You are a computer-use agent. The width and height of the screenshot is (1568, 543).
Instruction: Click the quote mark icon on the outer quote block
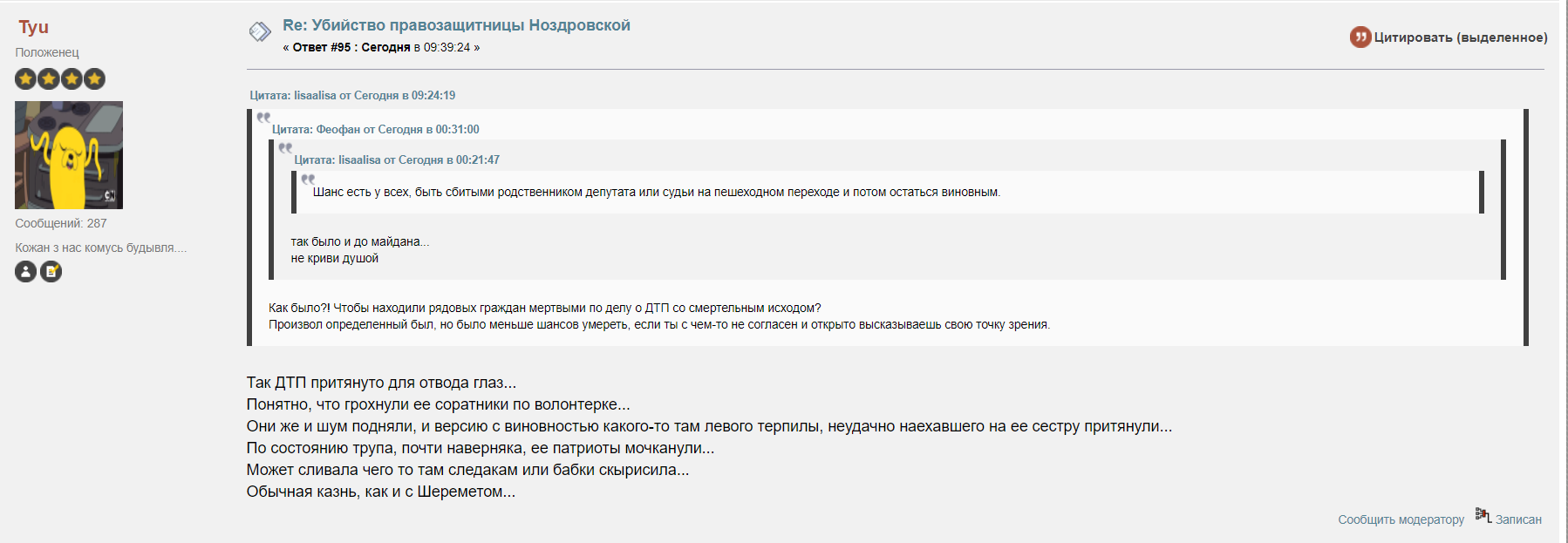[263, 117]
